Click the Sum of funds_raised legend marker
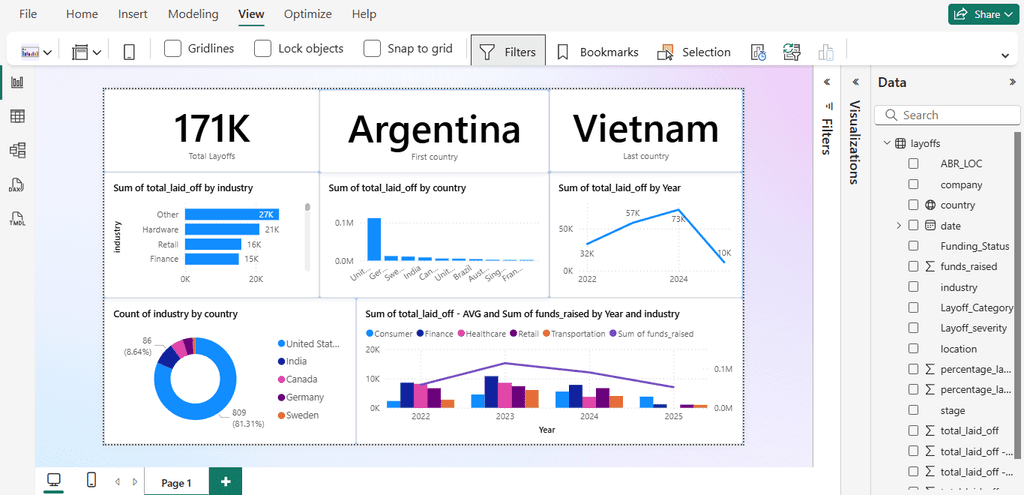 [x=614, y=334]
